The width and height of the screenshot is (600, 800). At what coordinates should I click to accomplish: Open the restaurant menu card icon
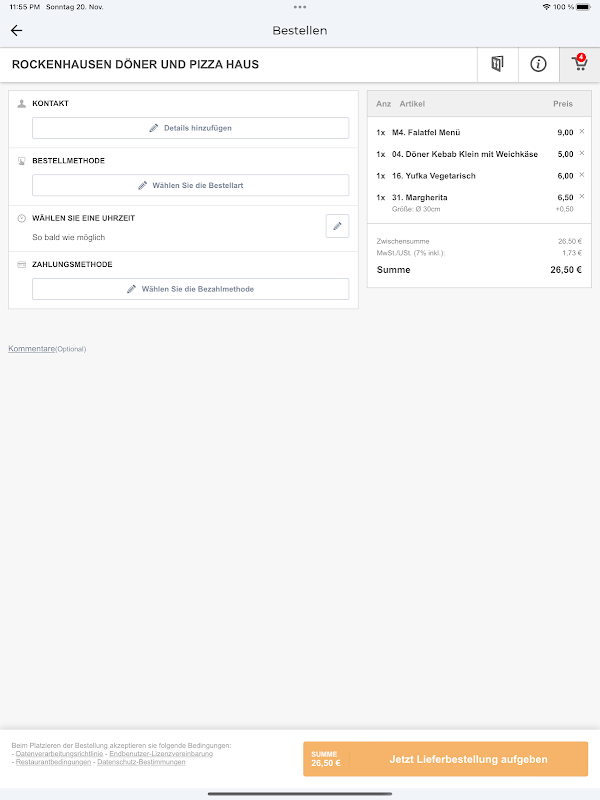(497, 64)
